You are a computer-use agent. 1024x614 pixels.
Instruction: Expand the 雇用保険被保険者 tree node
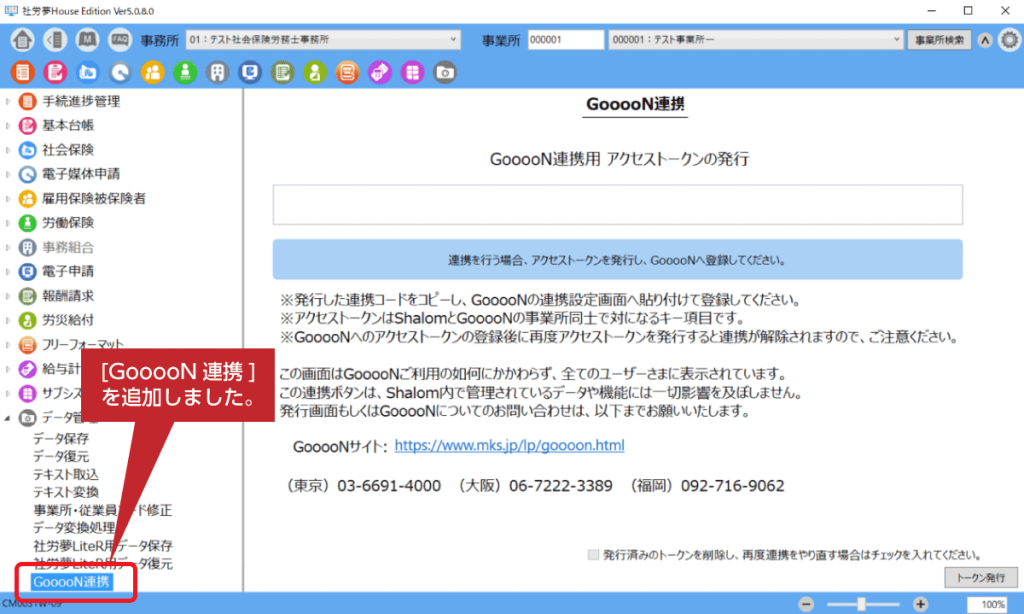click(x=8, y=199)
